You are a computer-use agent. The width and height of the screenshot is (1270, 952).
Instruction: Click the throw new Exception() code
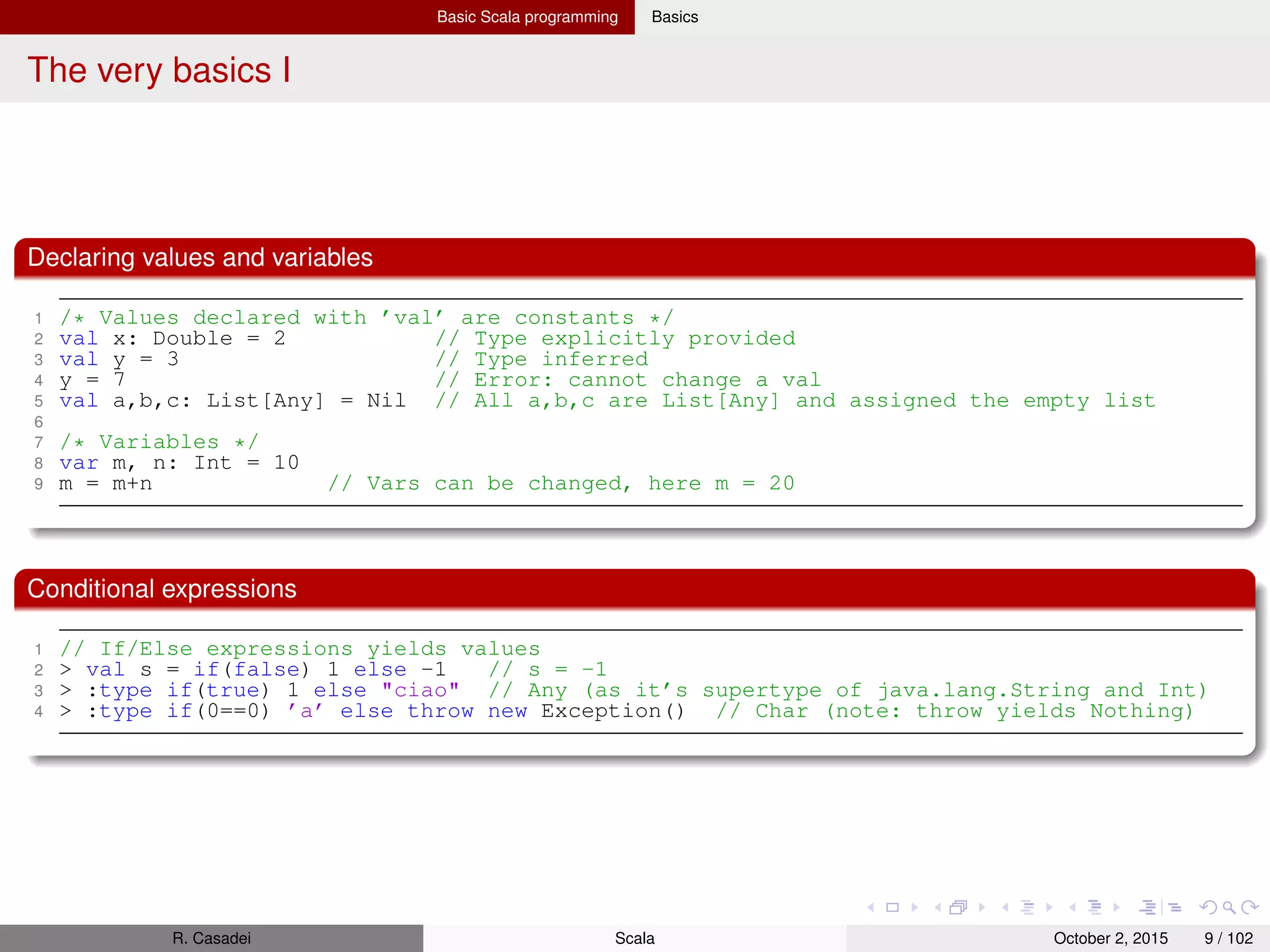tap(546, 712)
